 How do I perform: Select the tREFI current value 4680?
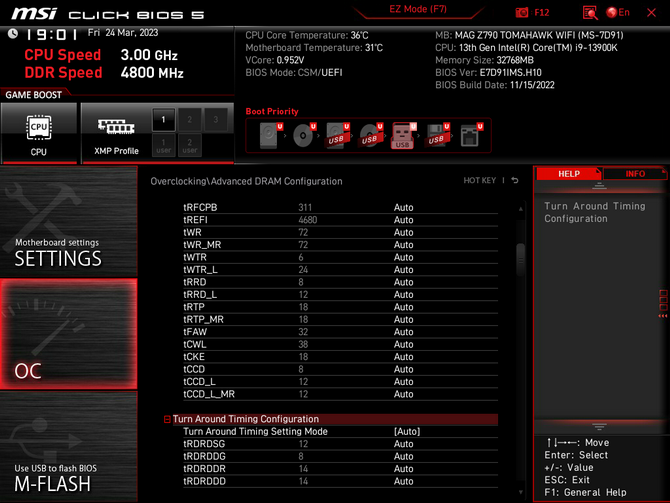point(308,220)
